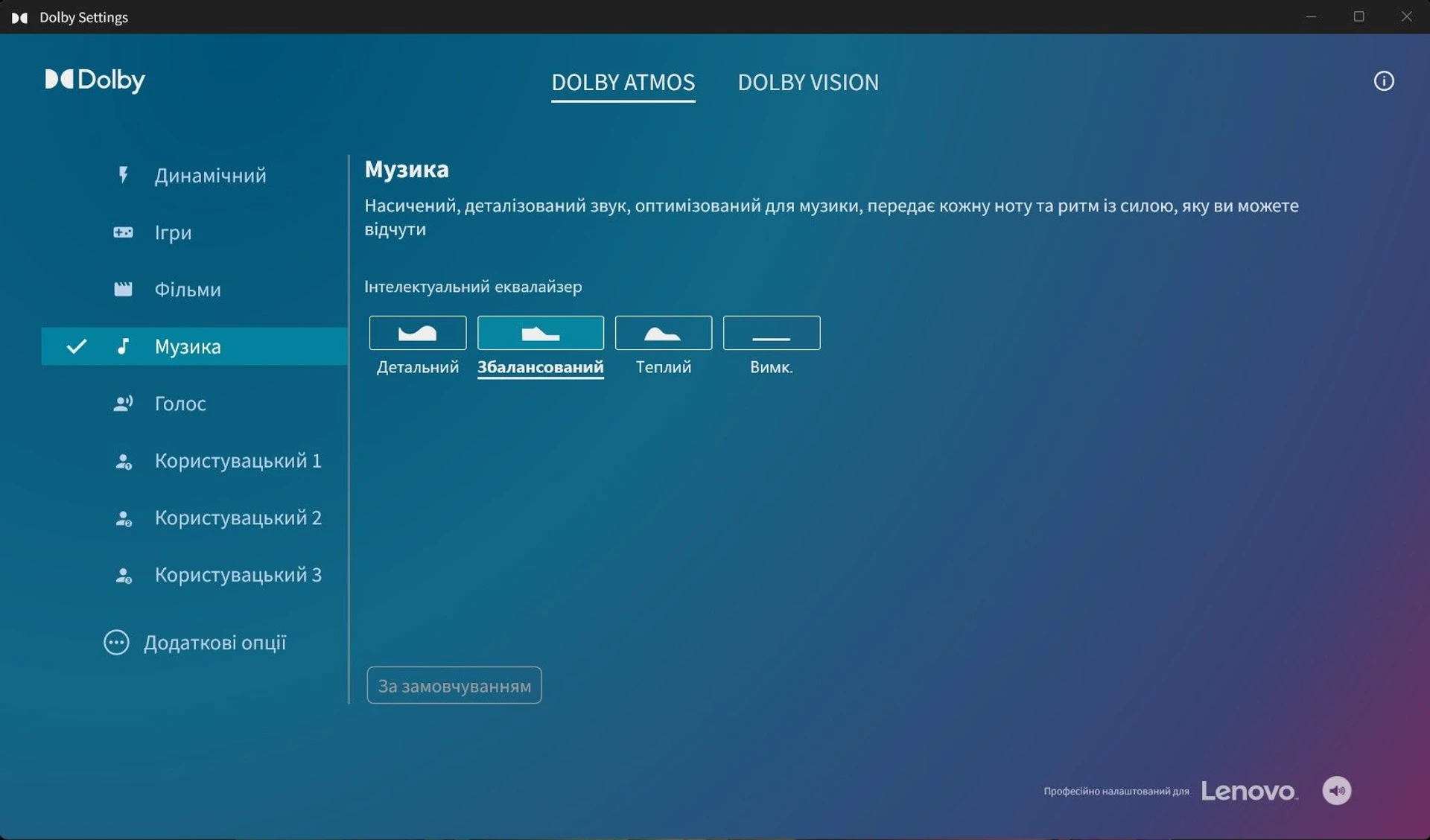Click the Голос speaking person icon

(x=123, y=404)
